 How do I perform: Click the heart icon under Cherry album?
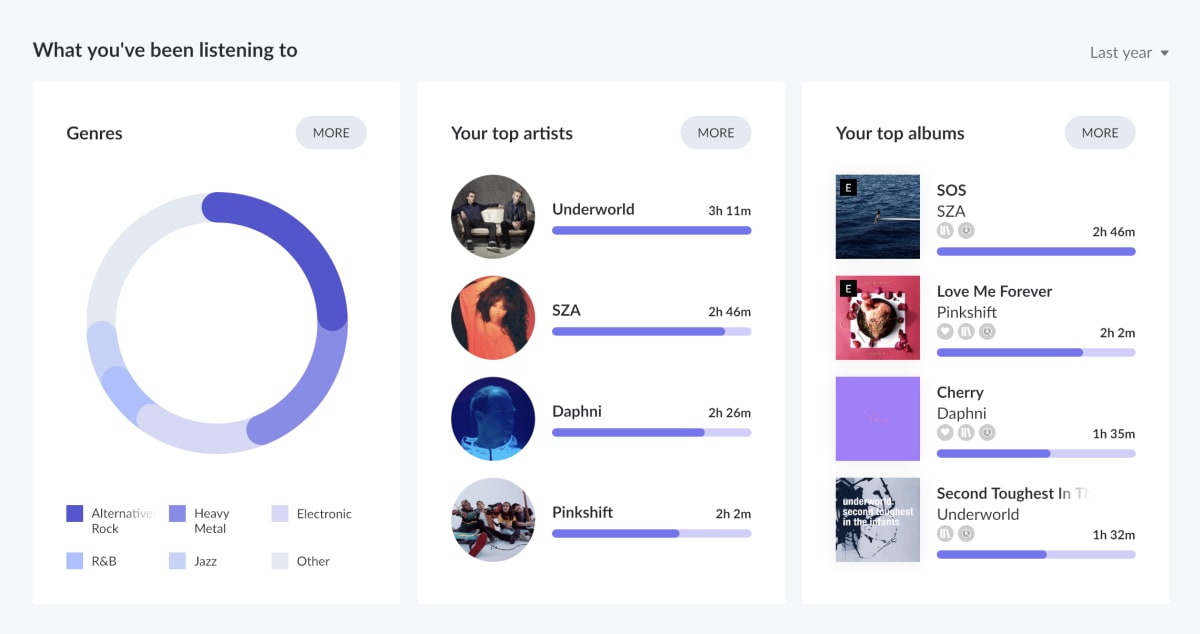(x=945, y=432)
